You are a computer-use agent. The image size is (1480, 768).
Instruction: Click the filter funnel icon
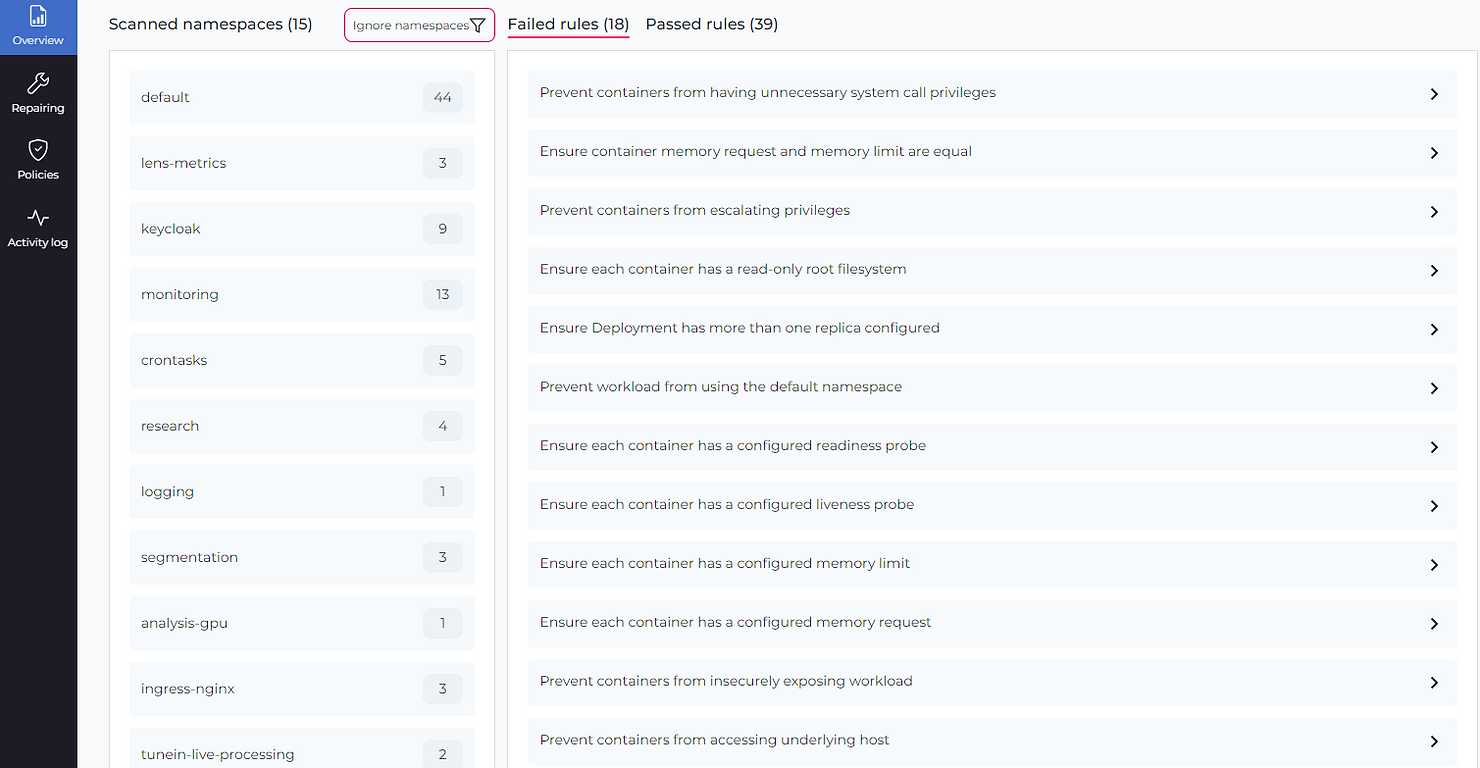(x=478, y=25)
